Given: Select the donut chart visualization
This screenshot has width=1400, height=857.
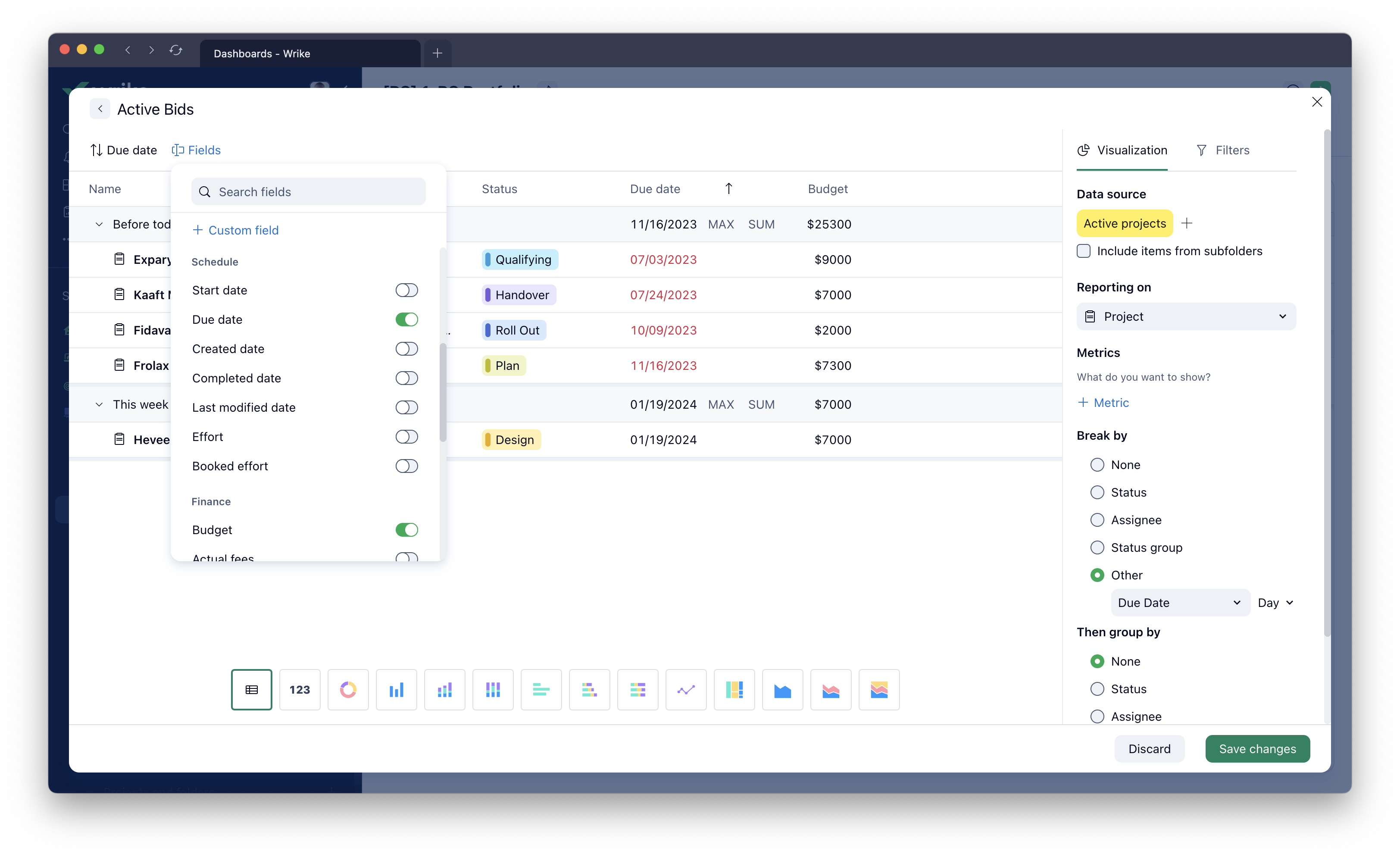Looking at the screenshot, I should coord(348,689).
